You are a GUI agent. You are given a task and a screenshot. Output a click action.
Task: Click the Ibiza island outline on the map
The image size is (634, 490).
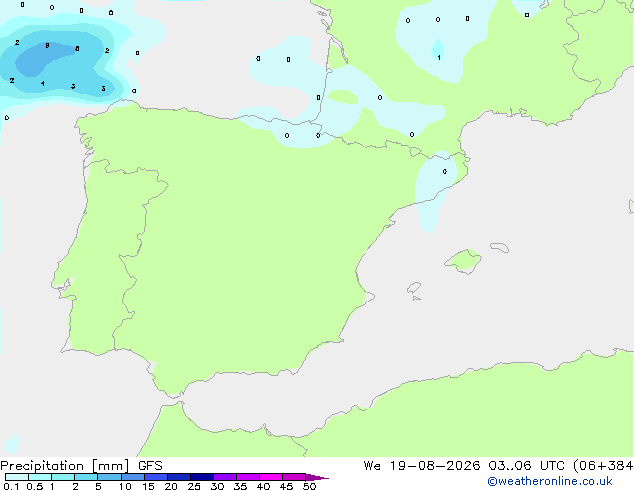(x=414, y=288)
